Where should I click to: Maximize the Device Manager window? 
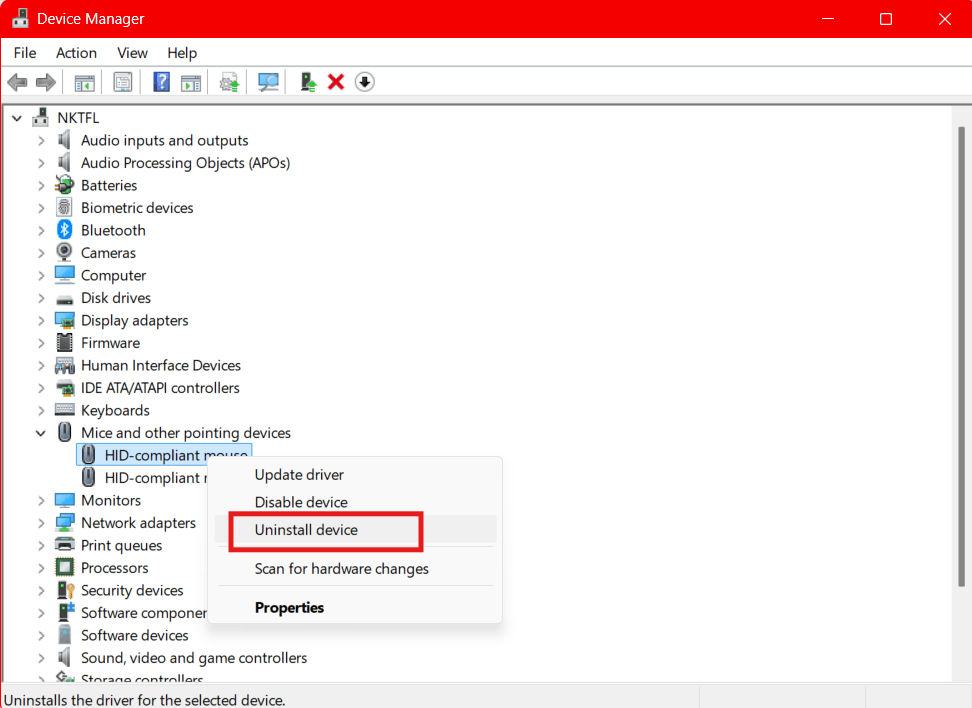[x=886, y=19]
